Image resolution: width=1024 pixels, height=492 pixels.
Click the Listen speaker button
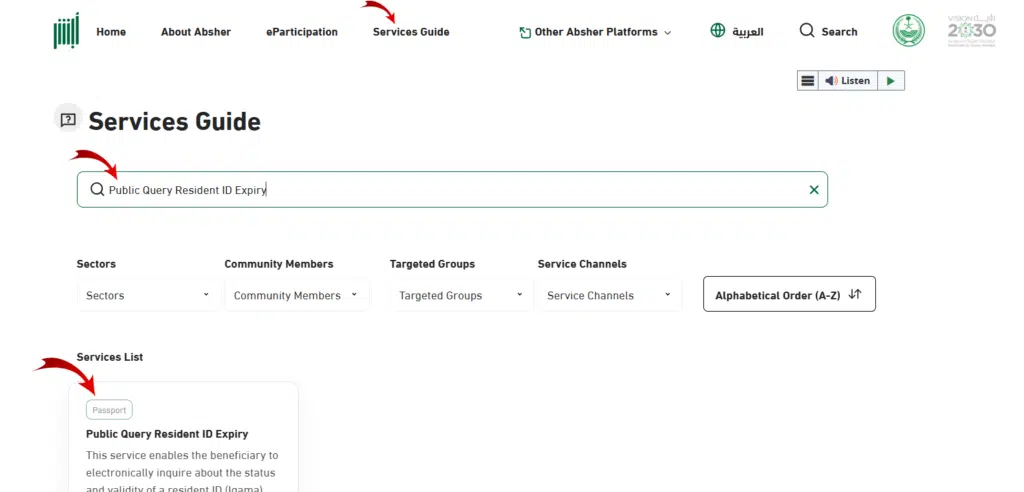point(848,80)
